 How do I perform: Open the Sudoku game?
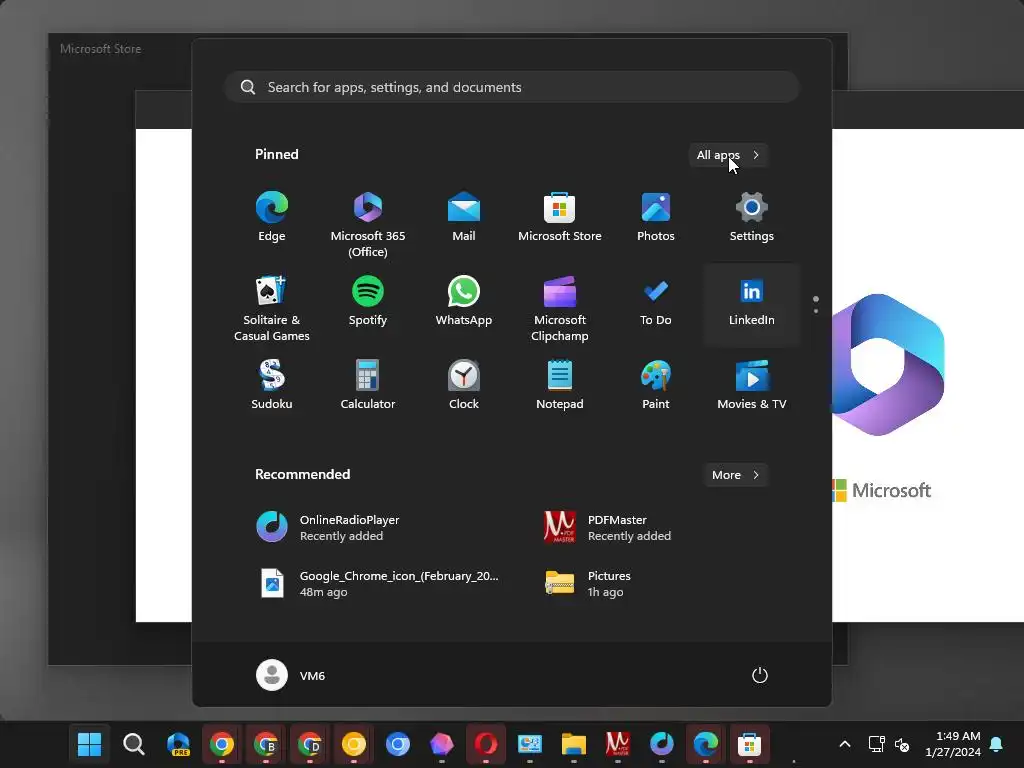coord(272,387)
